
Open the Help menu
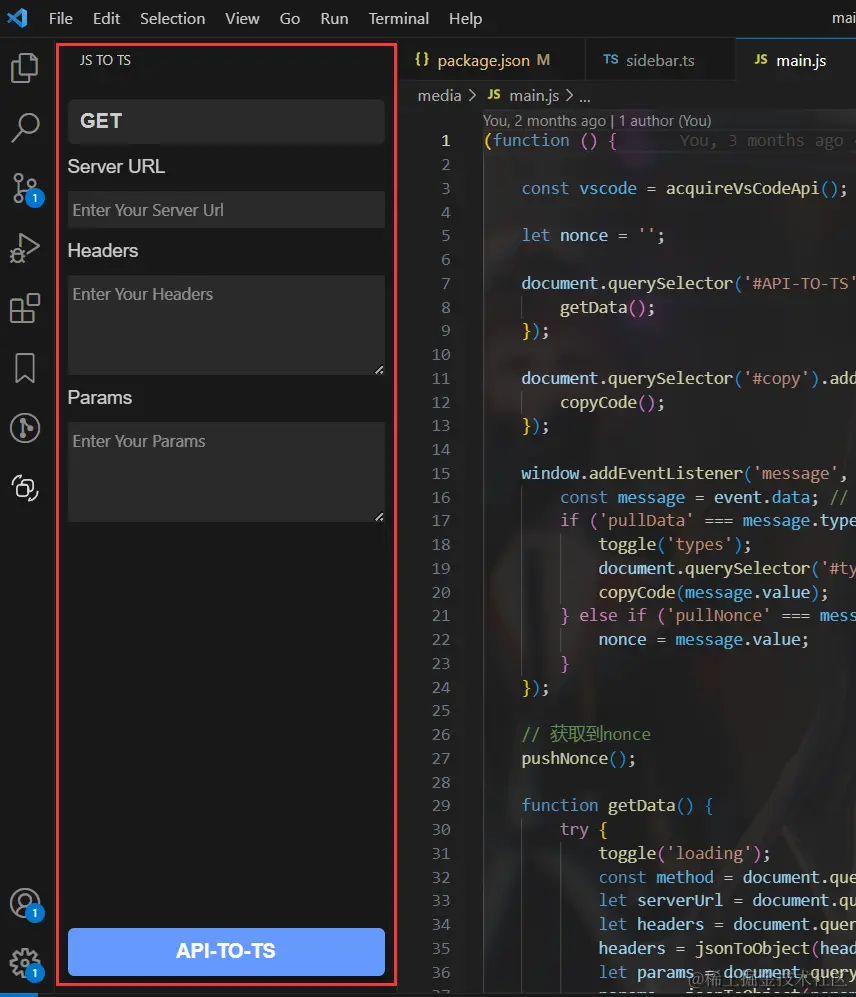pyautogui.click(x=465, y=18)
